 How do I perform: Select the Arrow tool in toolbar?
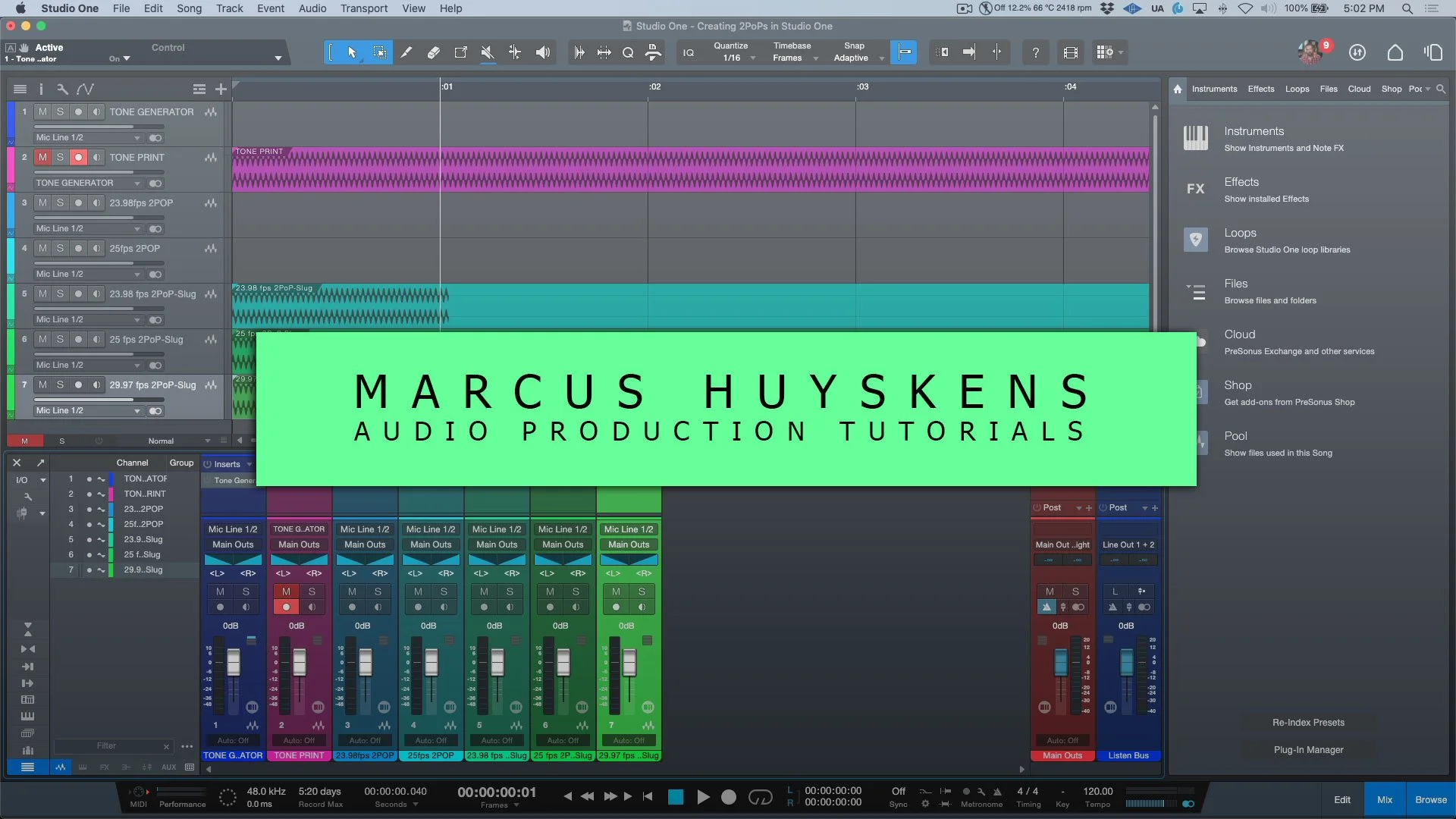[352, 52]
